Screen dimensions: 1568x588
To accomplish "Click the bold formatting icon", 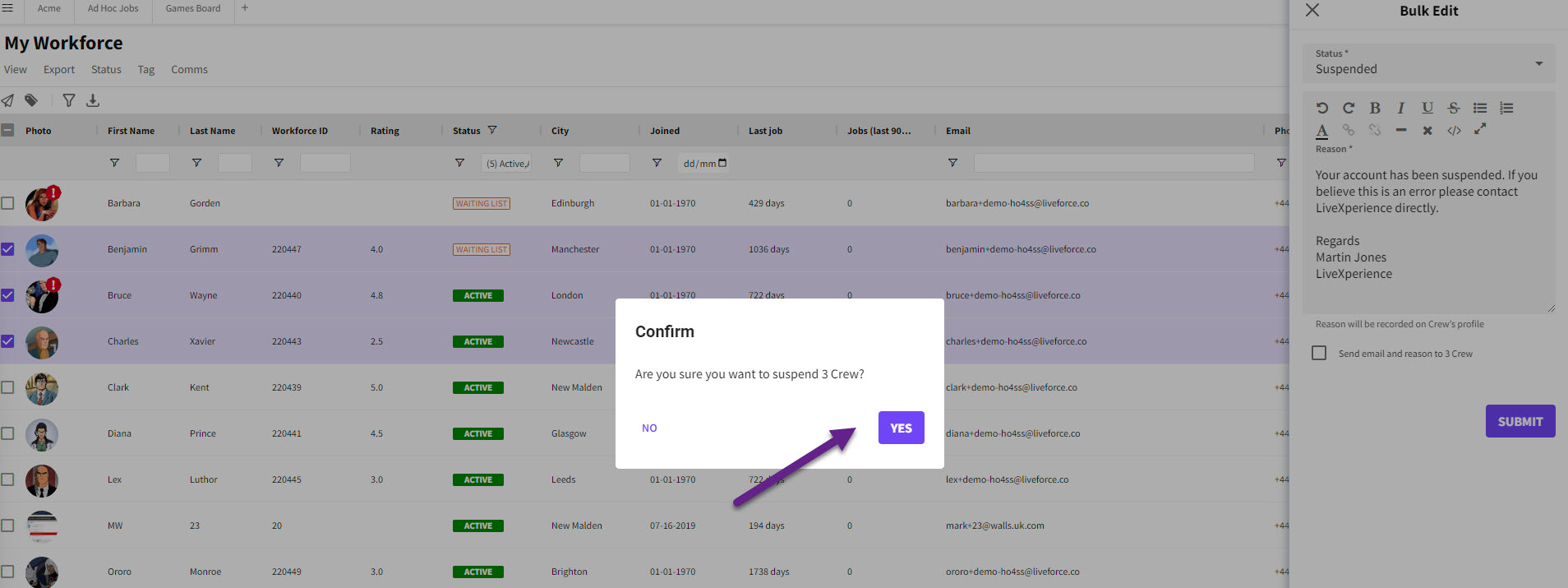I will click(x=1375, y=108).
